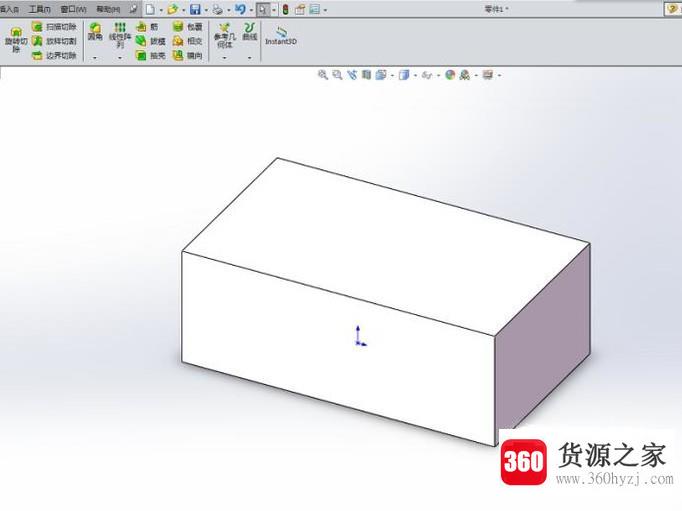This screenshot has width=682, height=511.
Task: Select the 拔模 draft tool
Action: click(150, 41)
